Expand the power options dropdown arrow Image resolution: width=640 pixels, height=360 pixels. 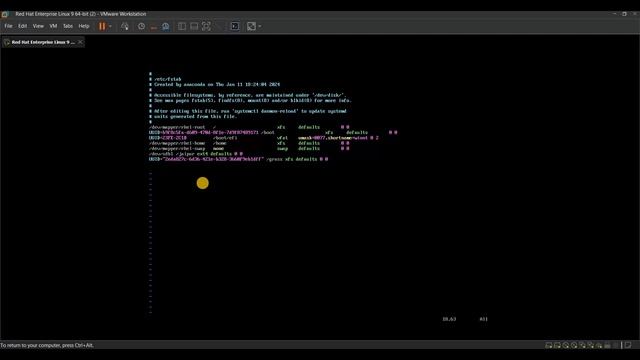[x=110, y=27]
